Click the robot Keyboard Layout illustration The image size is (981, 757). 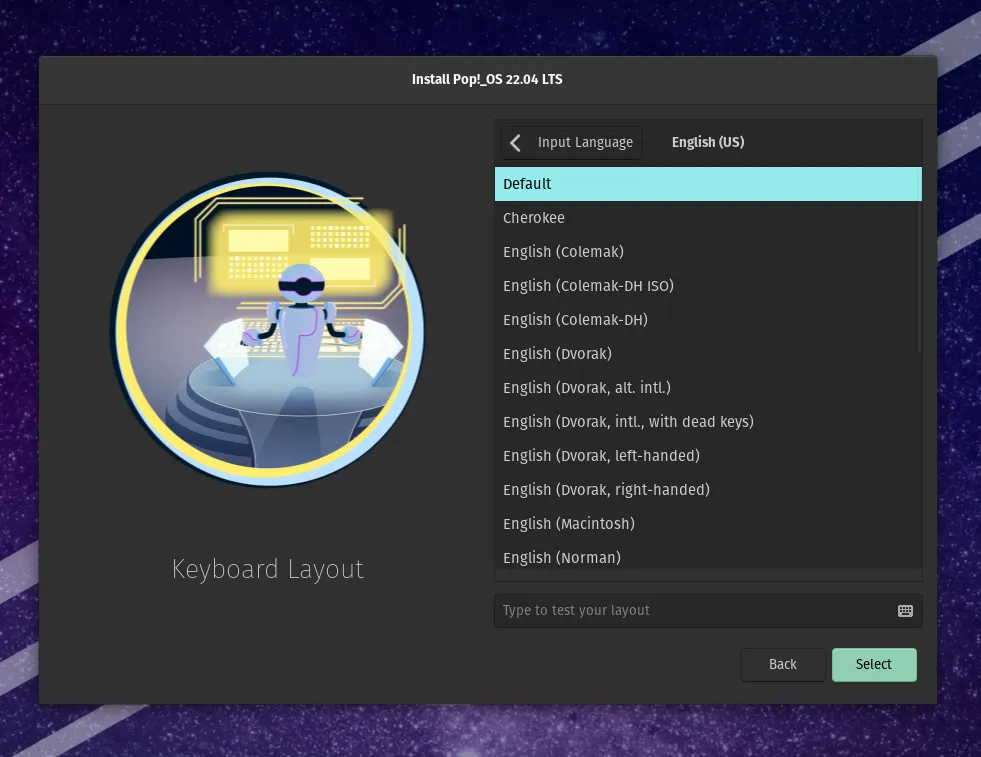267,330
